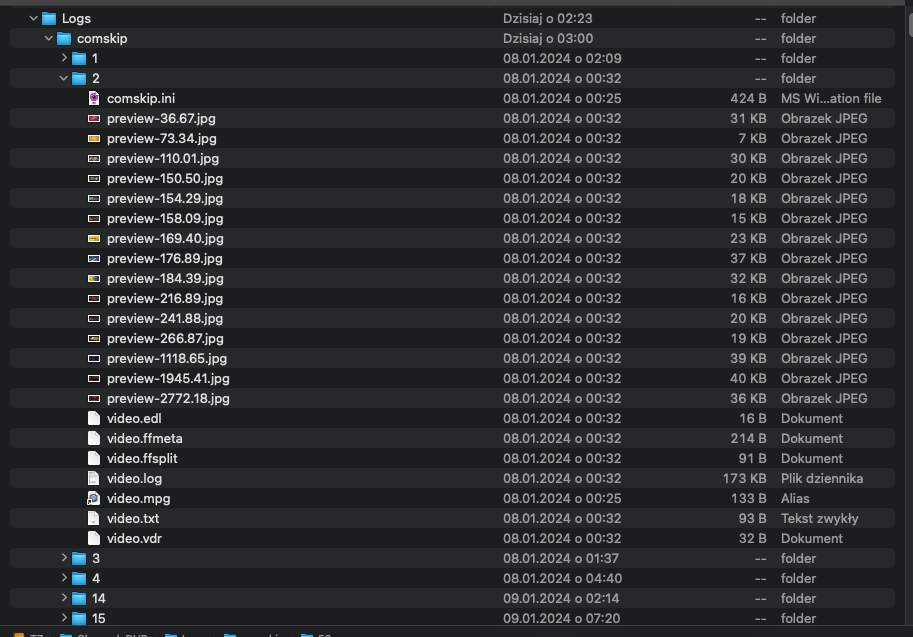Select the video.txt plain text icon
The width and height of the screenshot is (913, 637).
click(x=94, y=518)
